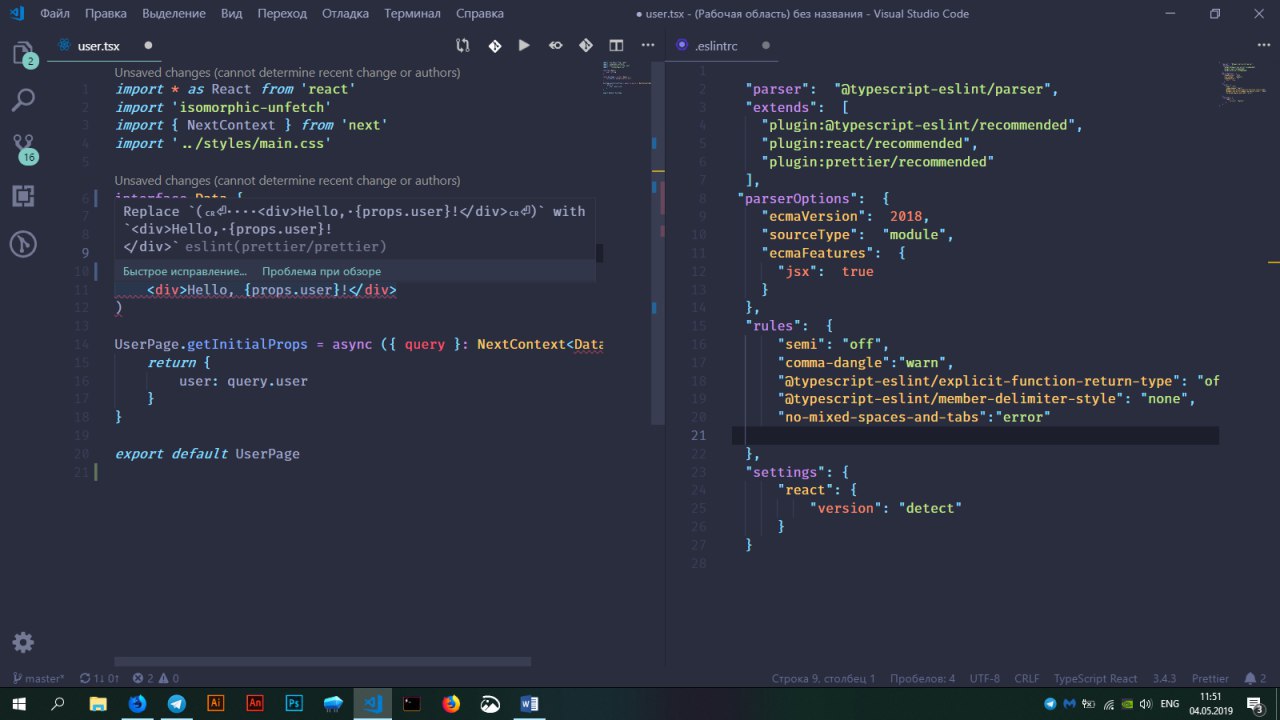This screenshot has height=720, width=1280.
Task: Click the second git diamond icon before split editor
Action: point(586,45)
